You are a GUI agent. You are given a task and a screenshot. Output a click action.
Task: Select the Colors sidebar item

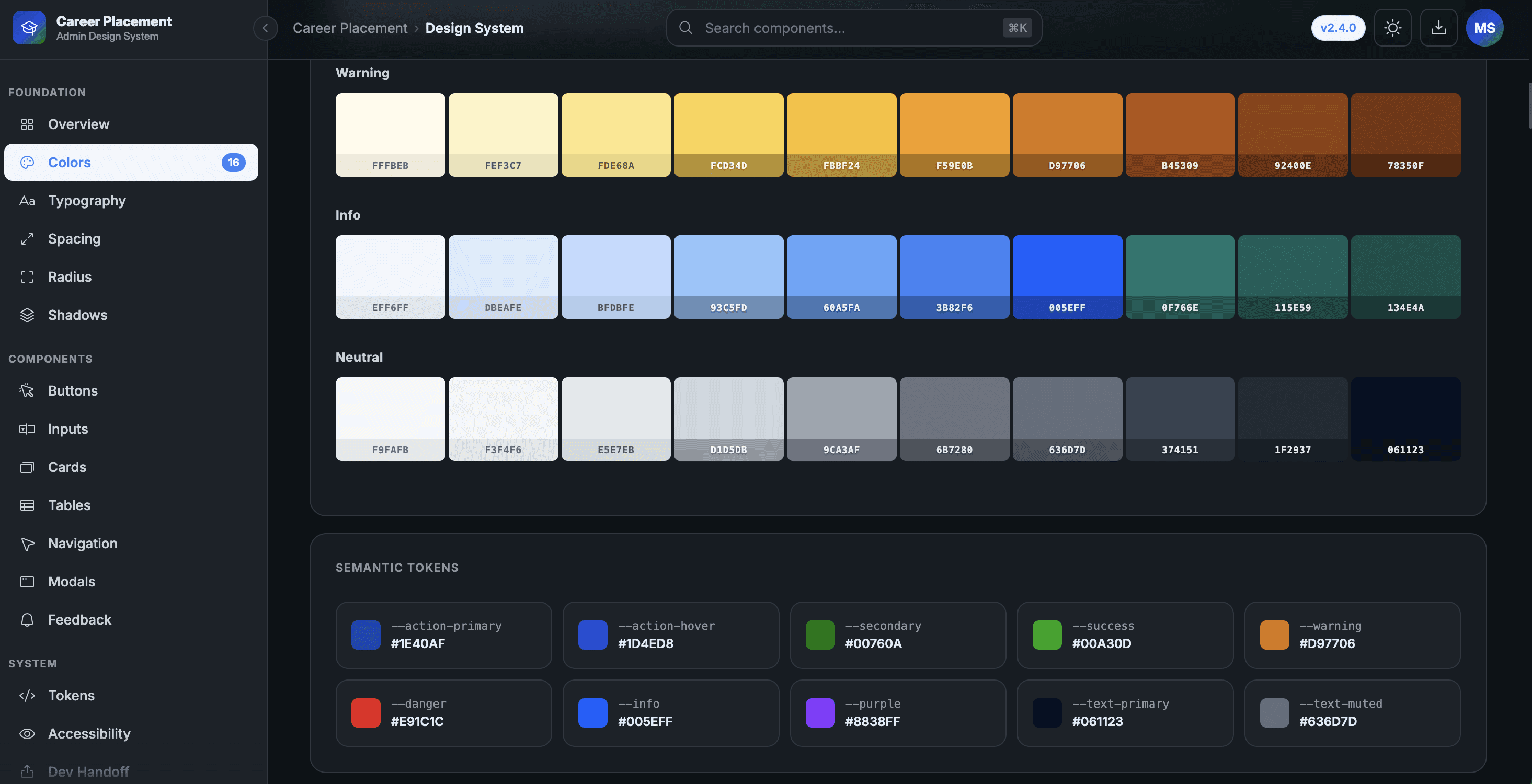[131, 163]
